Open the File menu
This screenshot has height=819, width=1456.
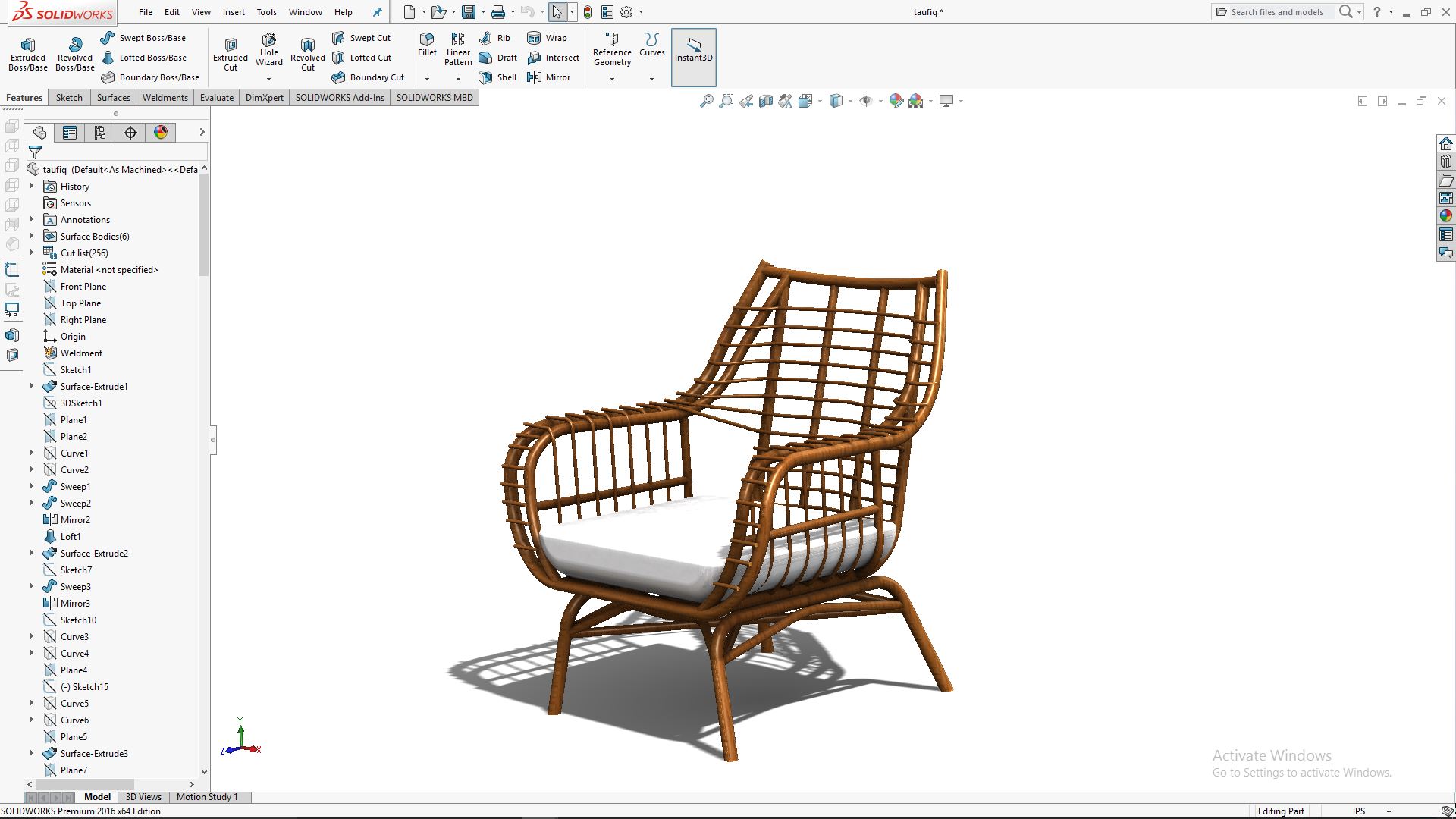click(146, 12)
